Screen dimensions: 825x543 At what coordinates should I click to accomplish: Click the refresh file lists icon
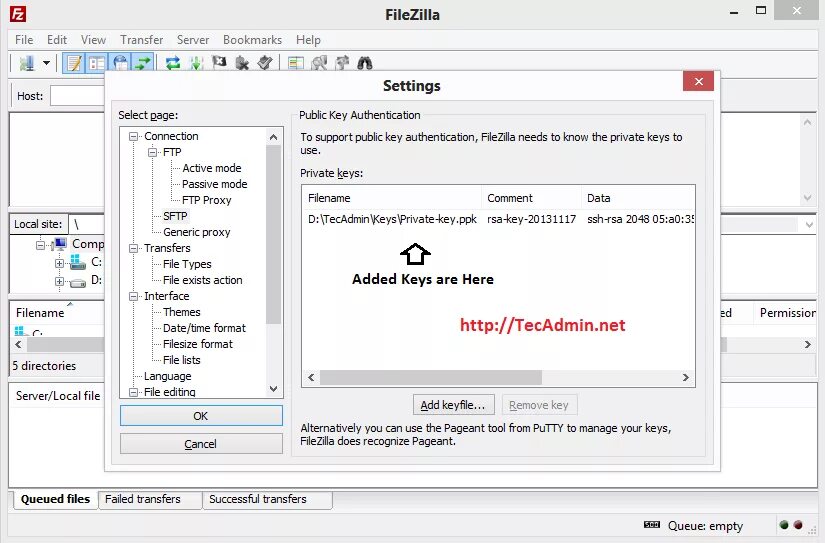tap(173, 63)
